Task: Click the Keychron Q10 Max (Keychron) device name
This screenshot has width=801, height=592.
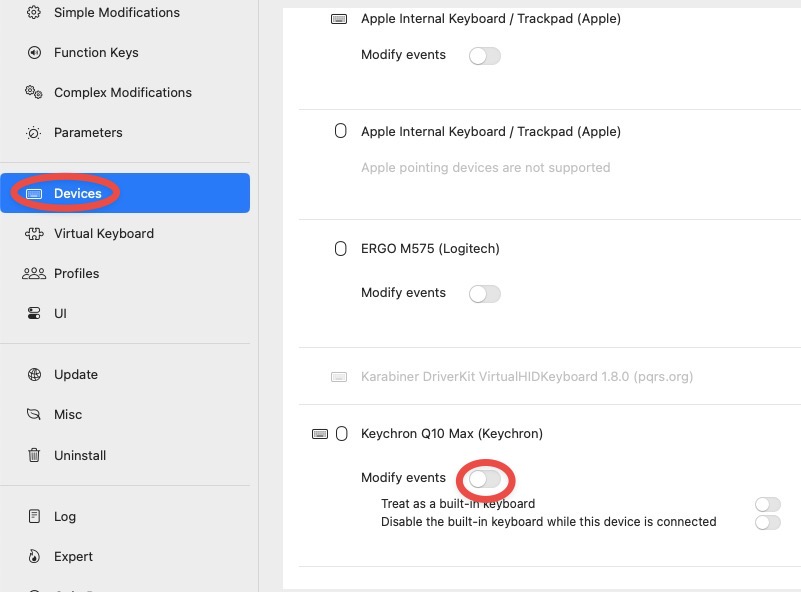Action: point(452,434)
